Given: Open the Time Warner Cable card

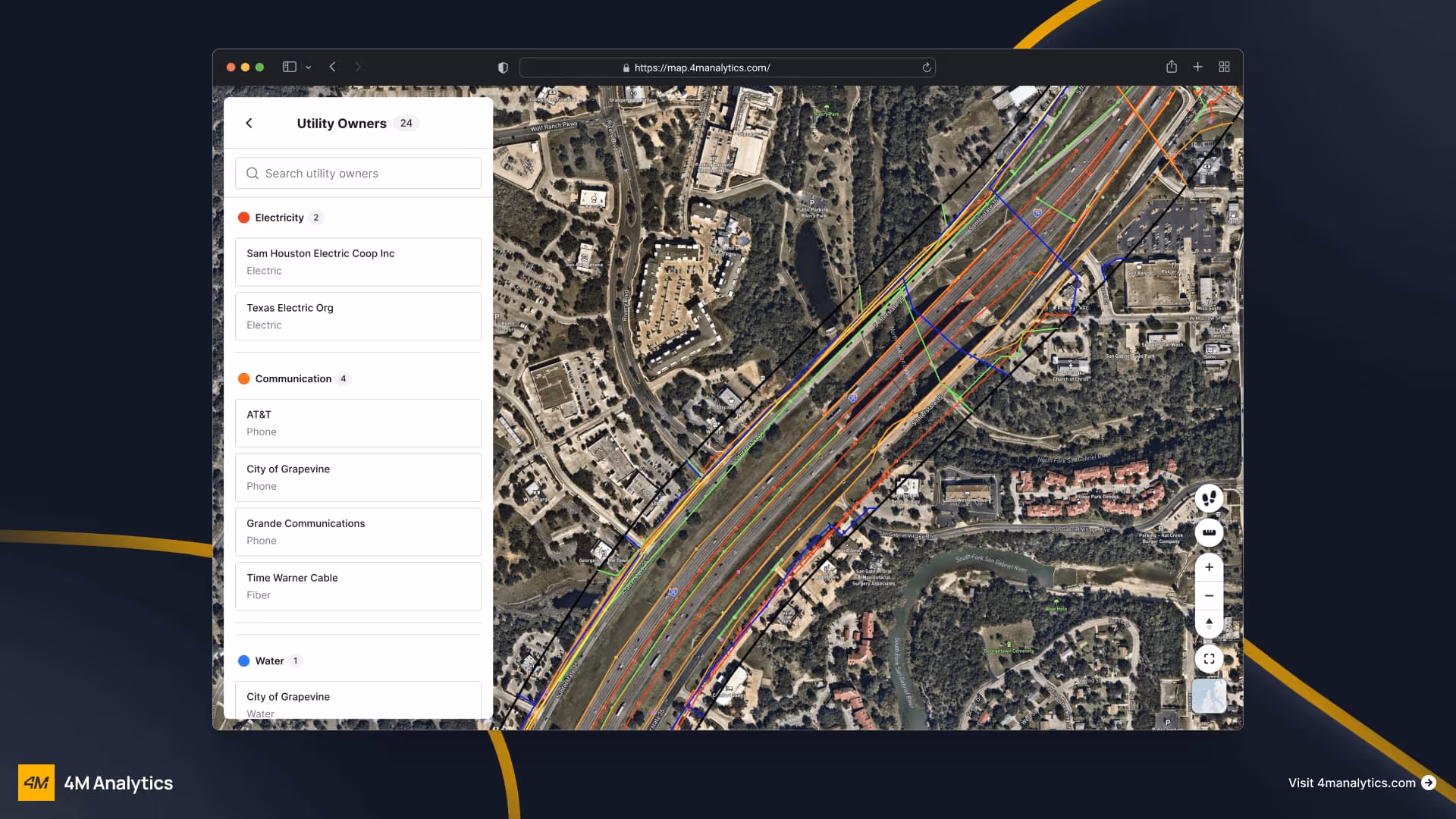Looking at the screenshot, I should click(358, 586).
